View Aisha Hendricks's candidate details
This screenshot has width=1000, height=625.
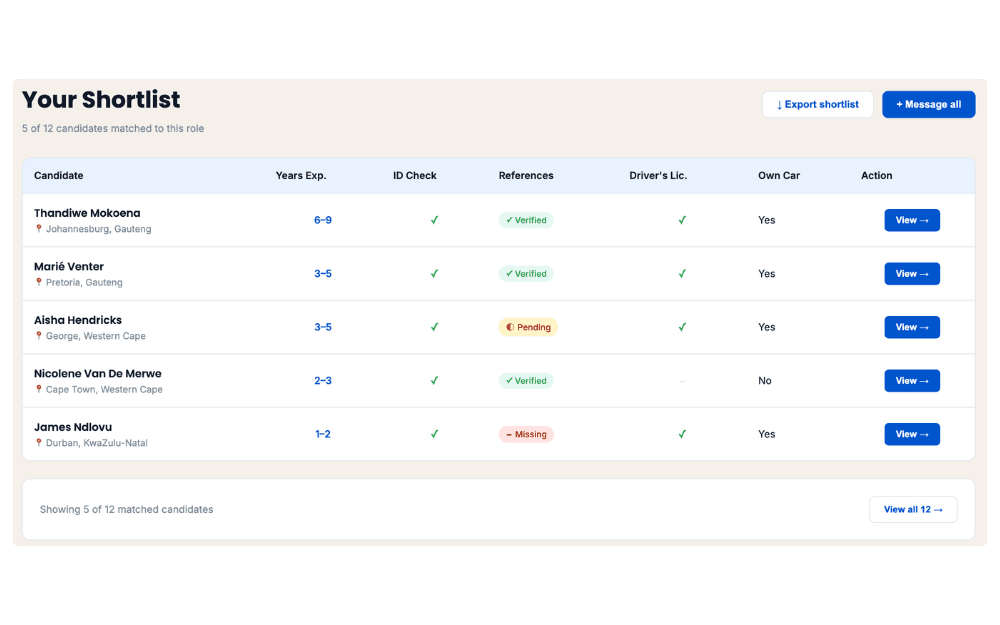912,327
